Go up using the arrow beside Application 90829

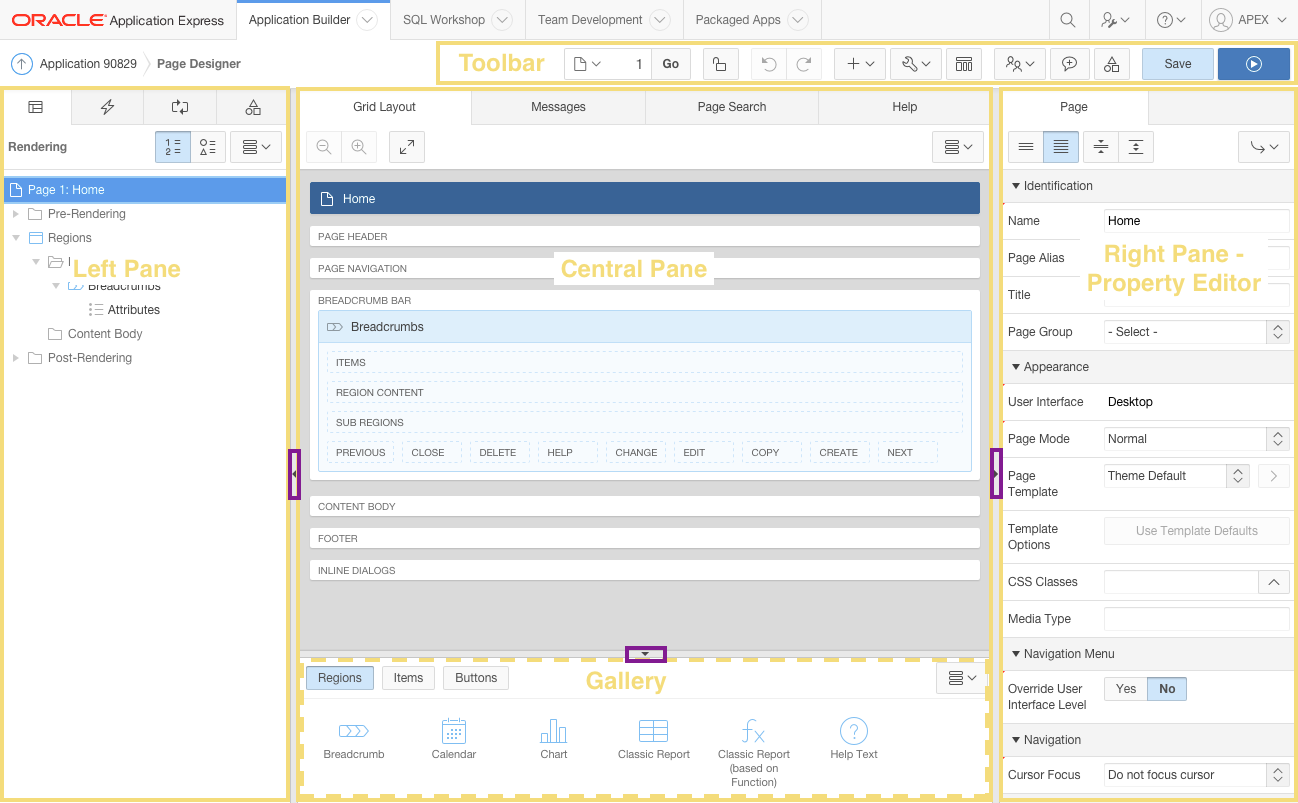point(22,64)
